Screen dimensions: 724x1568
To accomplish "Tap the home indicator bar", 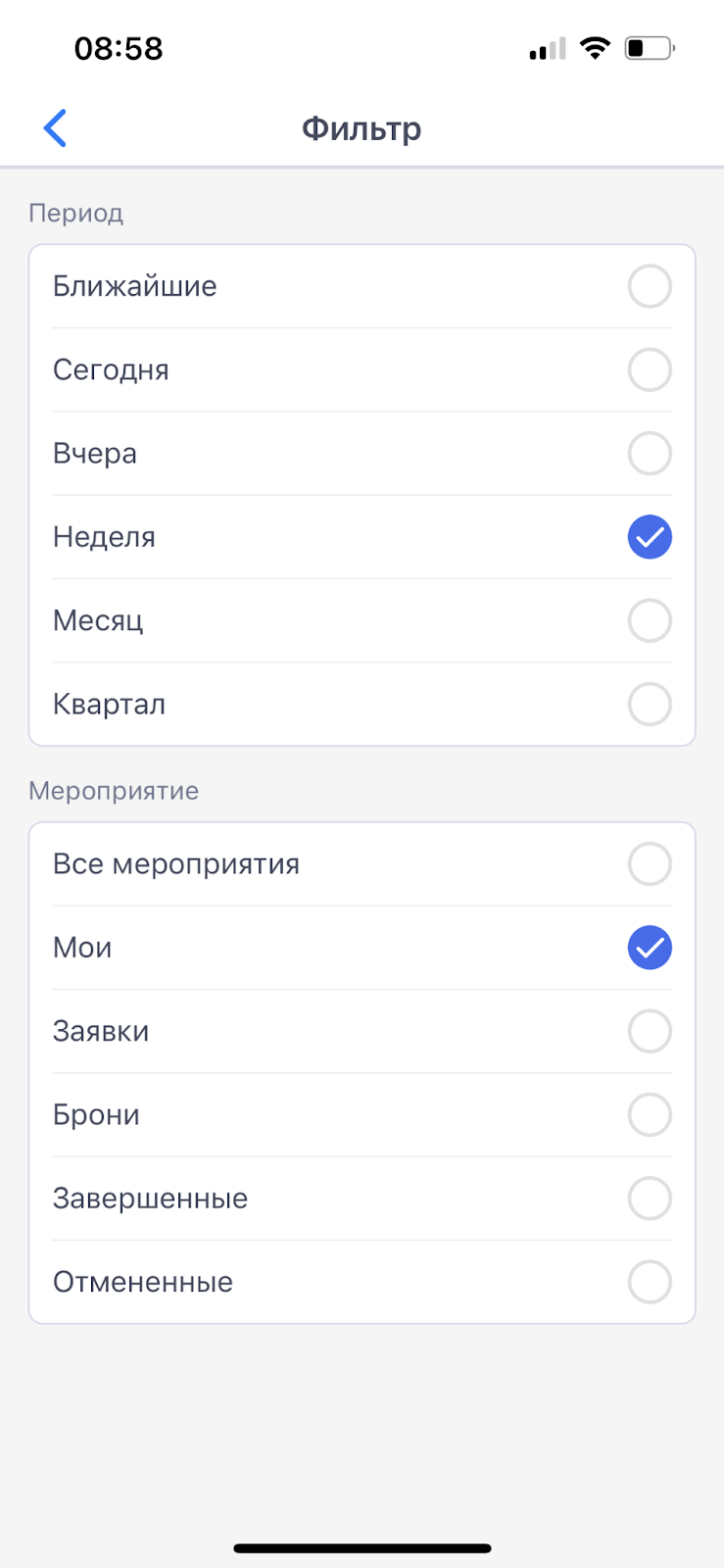I will (x=362, y=1548).
